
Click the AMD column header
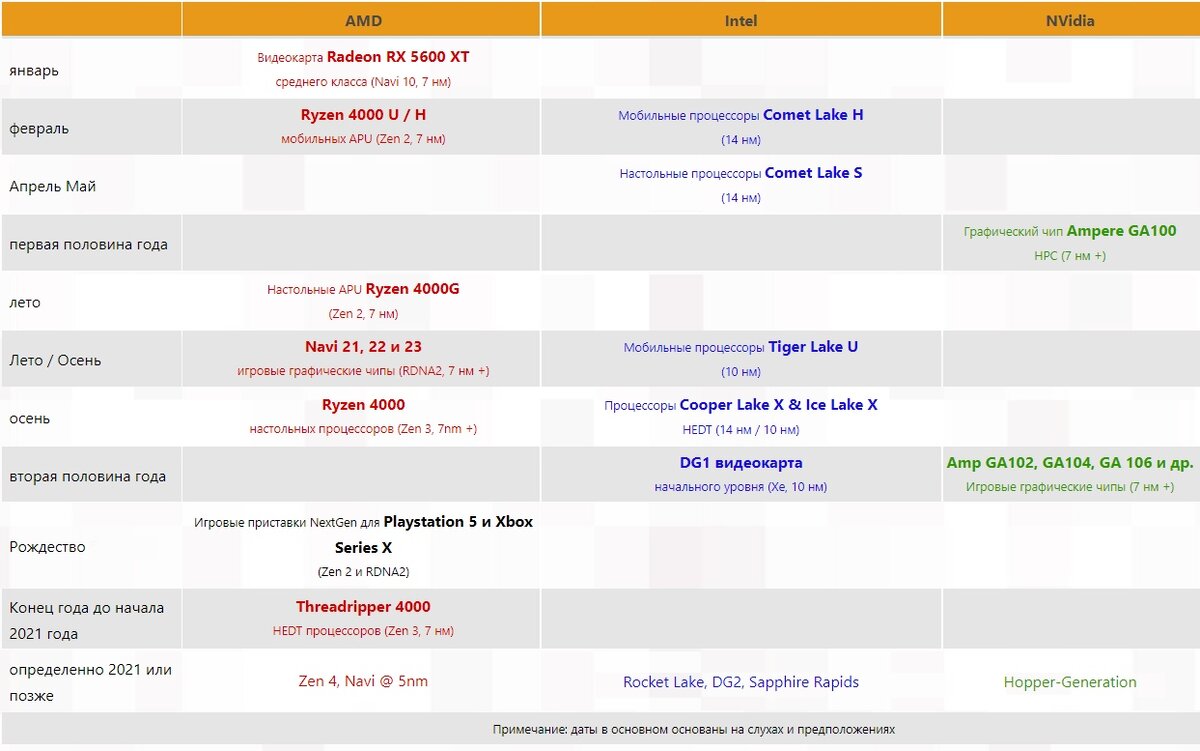(x=362, y=20)
